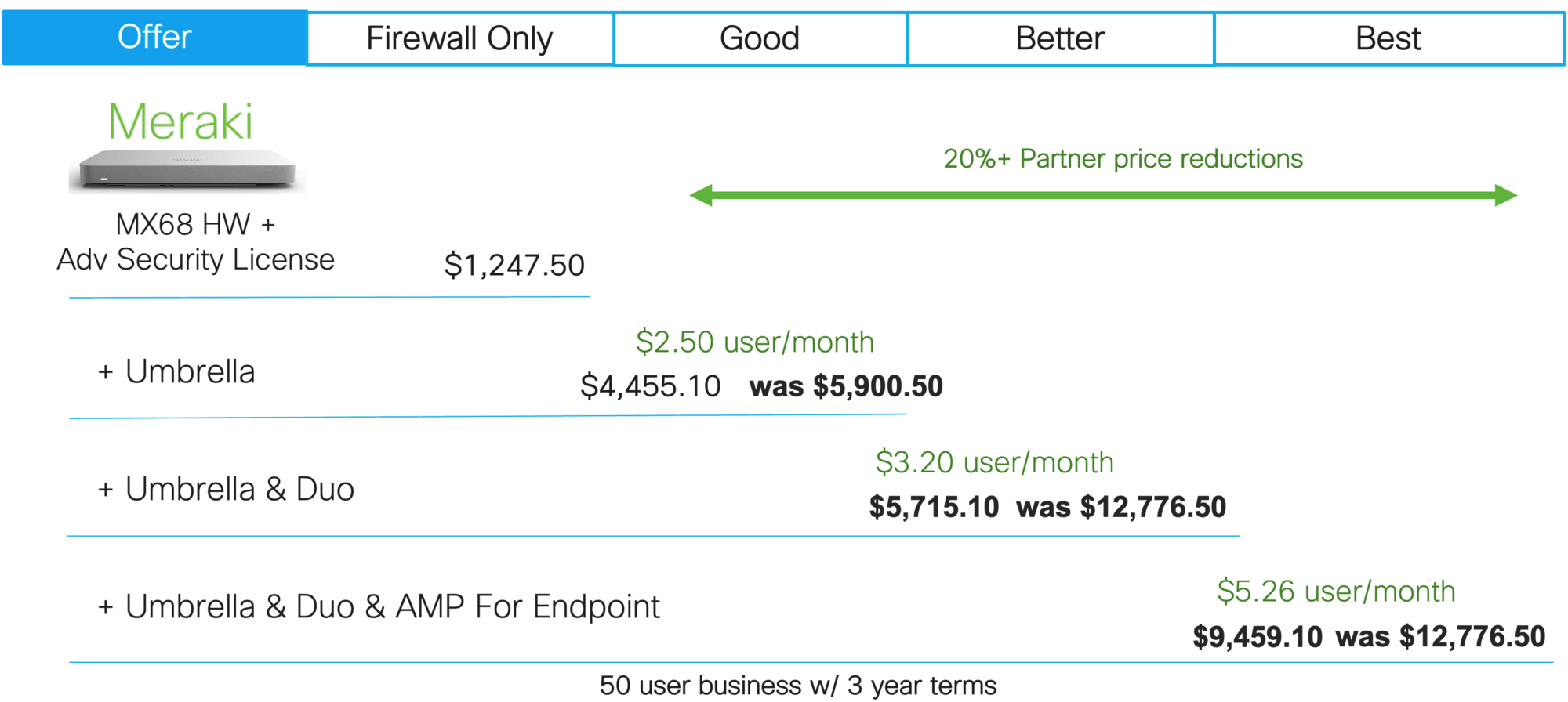Select the 20%+ Partner price reductions text
The width and height of the screenshot is (1568, 702).
tap(1123, 159)
